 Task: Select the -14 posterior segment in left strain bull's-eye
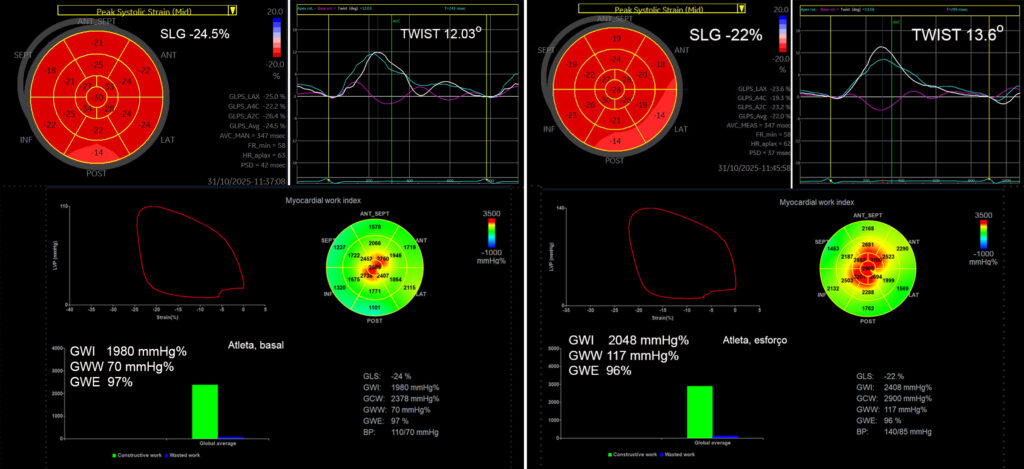coord(96,152)
